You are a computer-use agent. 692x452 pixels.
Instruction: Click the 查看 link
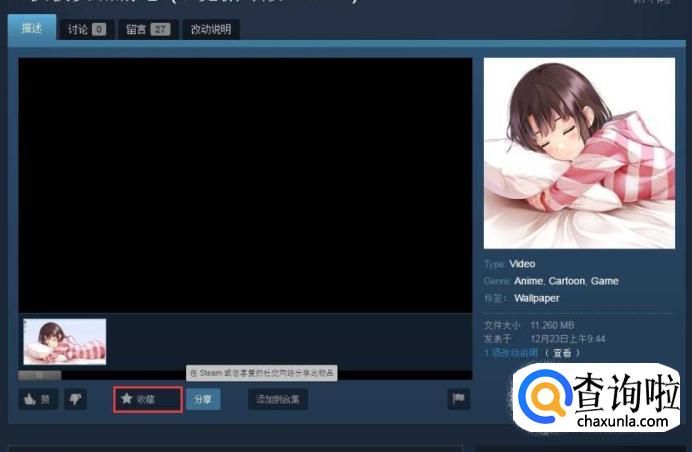click(562, 353)
